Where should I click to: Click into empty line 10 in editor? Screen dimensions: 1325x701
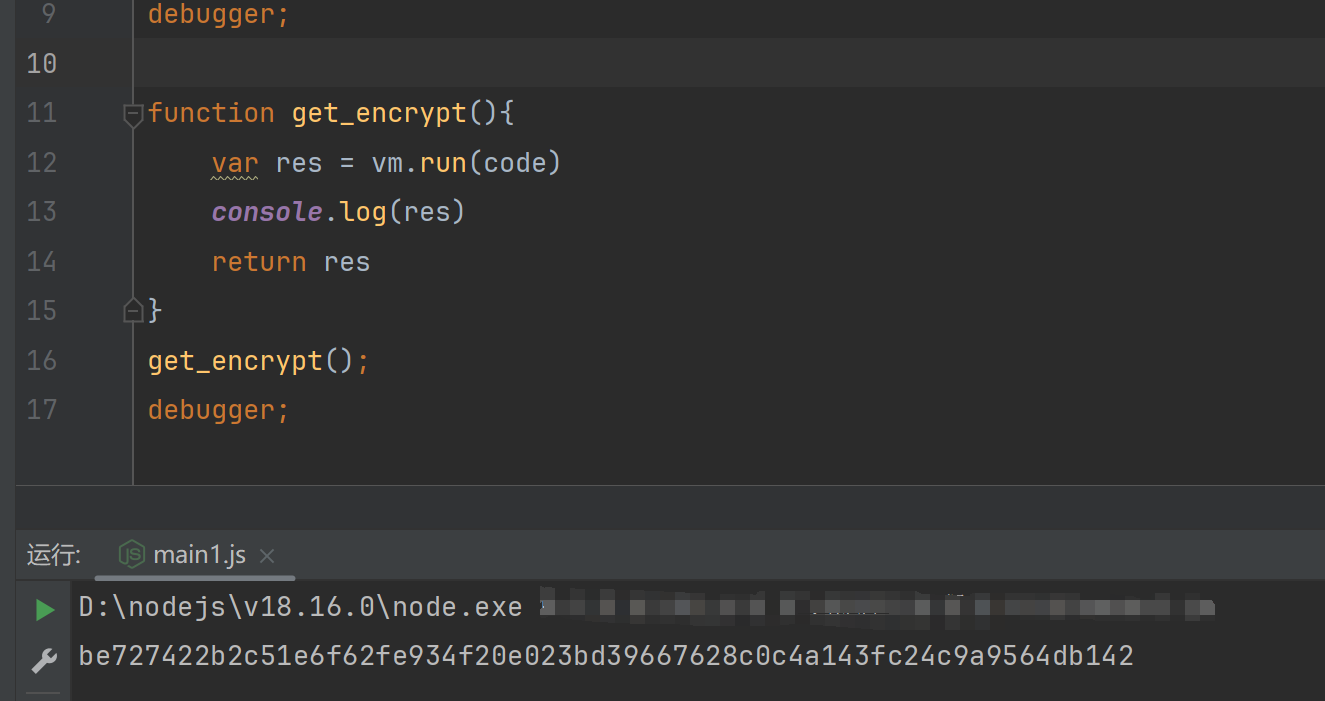tap(730, 64)
